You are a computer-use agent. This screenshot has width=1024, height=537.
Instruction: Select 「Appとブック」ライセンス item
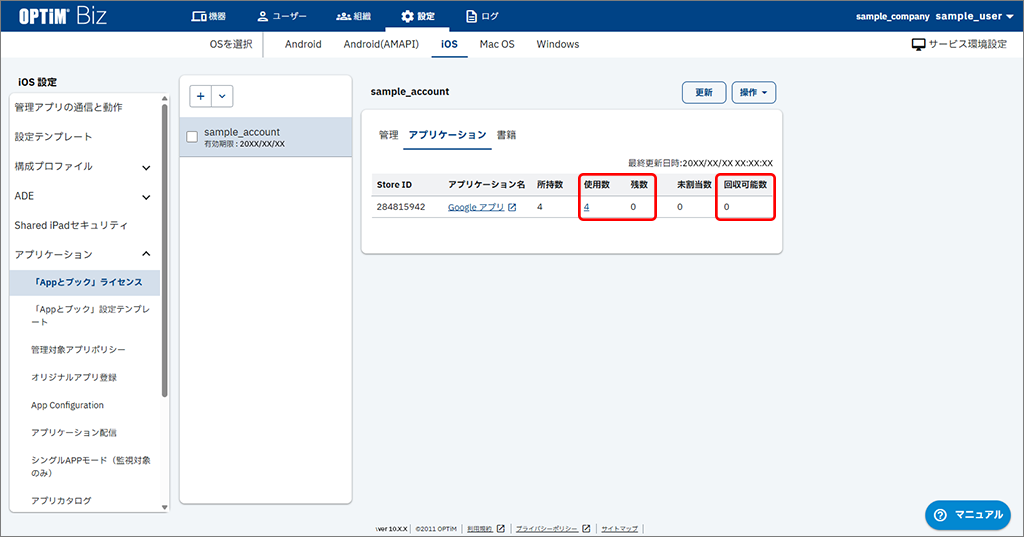tap(85, 282)
